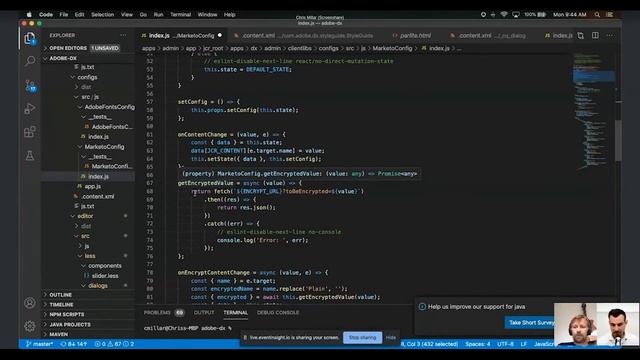Click the Wi-Fi icon in the menu bar
The height and width of the screenshot is (360, 640).
tap(504, 14)
